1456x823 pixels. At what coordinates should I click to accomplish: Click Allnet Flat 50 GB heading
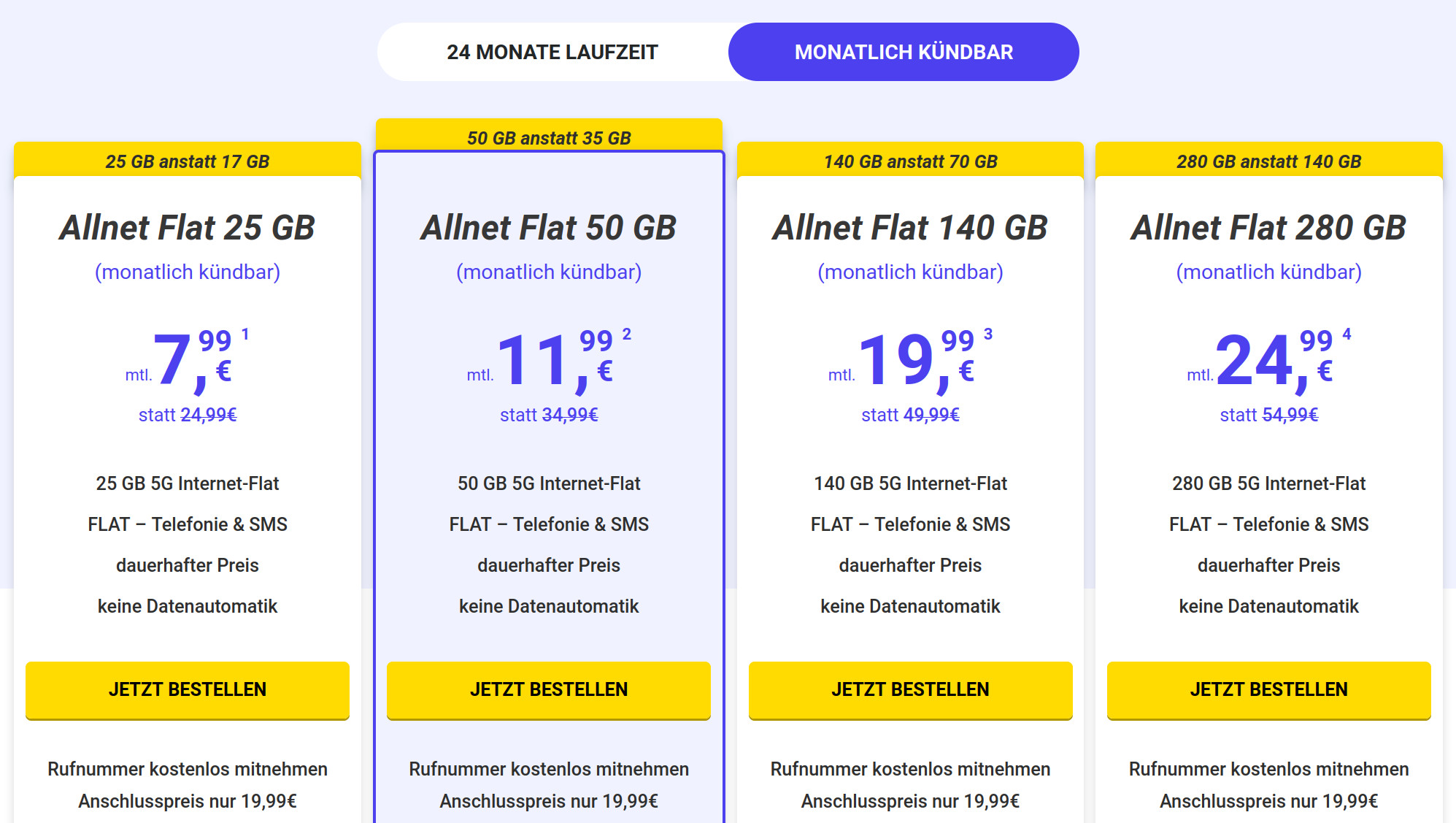[549, 228]
